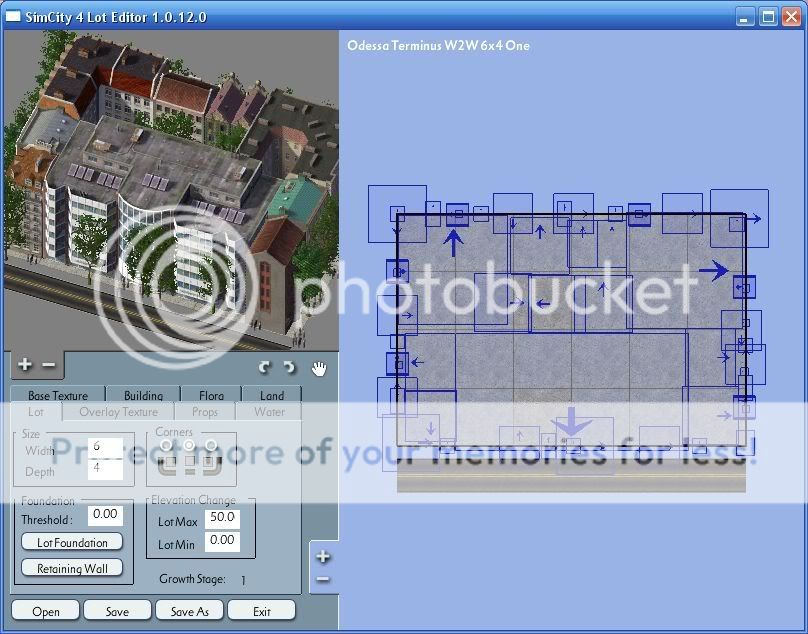Select the large downward arrow in lot plan
This screenshot has width=808, height=634.
[x=571, y=421]
